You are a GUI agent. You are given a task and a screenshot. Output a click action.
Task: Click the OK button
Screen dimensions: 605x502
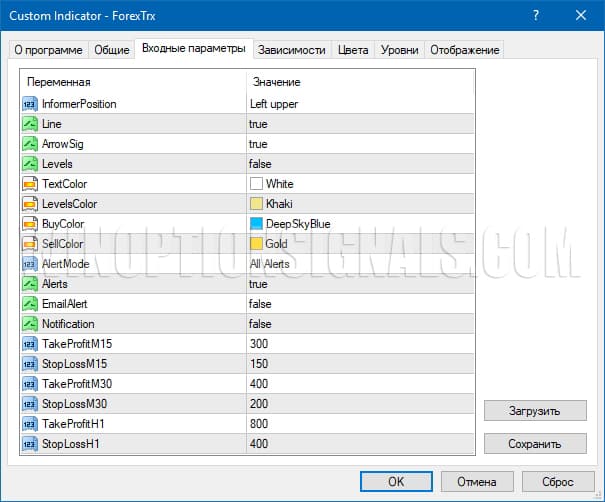(x=395, y=481)
